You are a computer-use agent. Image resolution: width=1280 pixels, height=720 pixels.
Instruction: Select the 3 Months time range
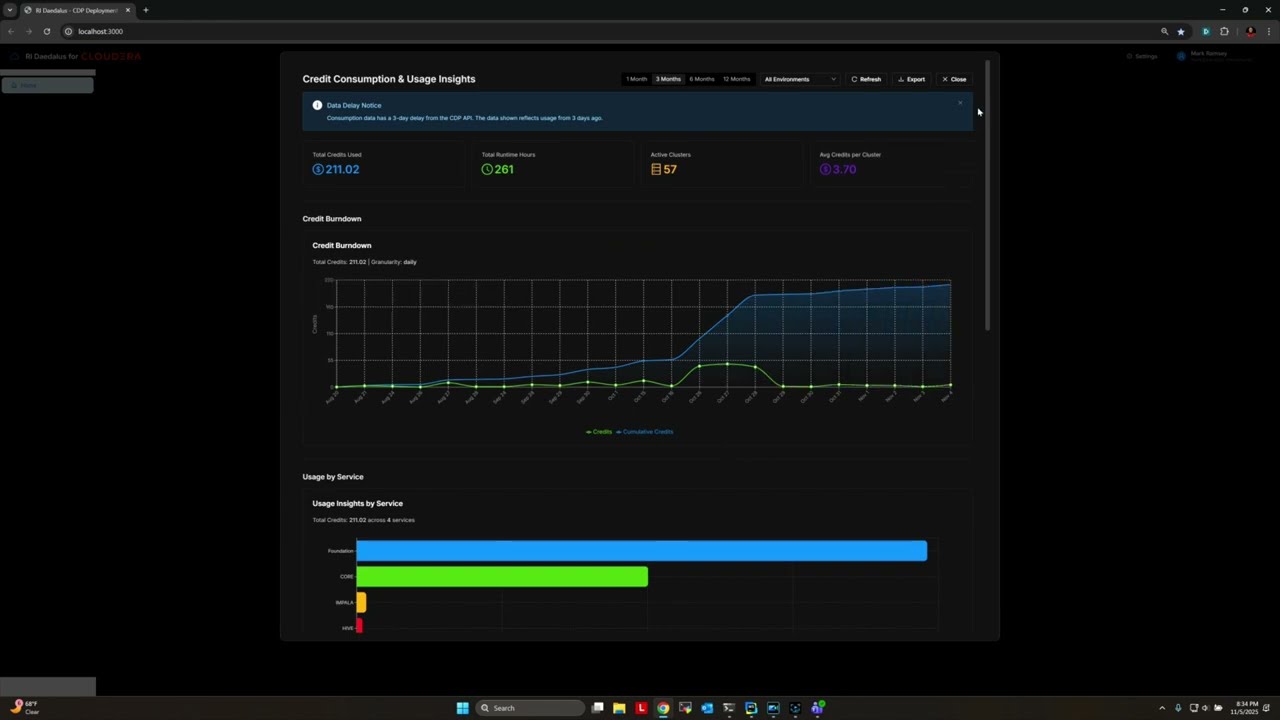pos(668,79)
